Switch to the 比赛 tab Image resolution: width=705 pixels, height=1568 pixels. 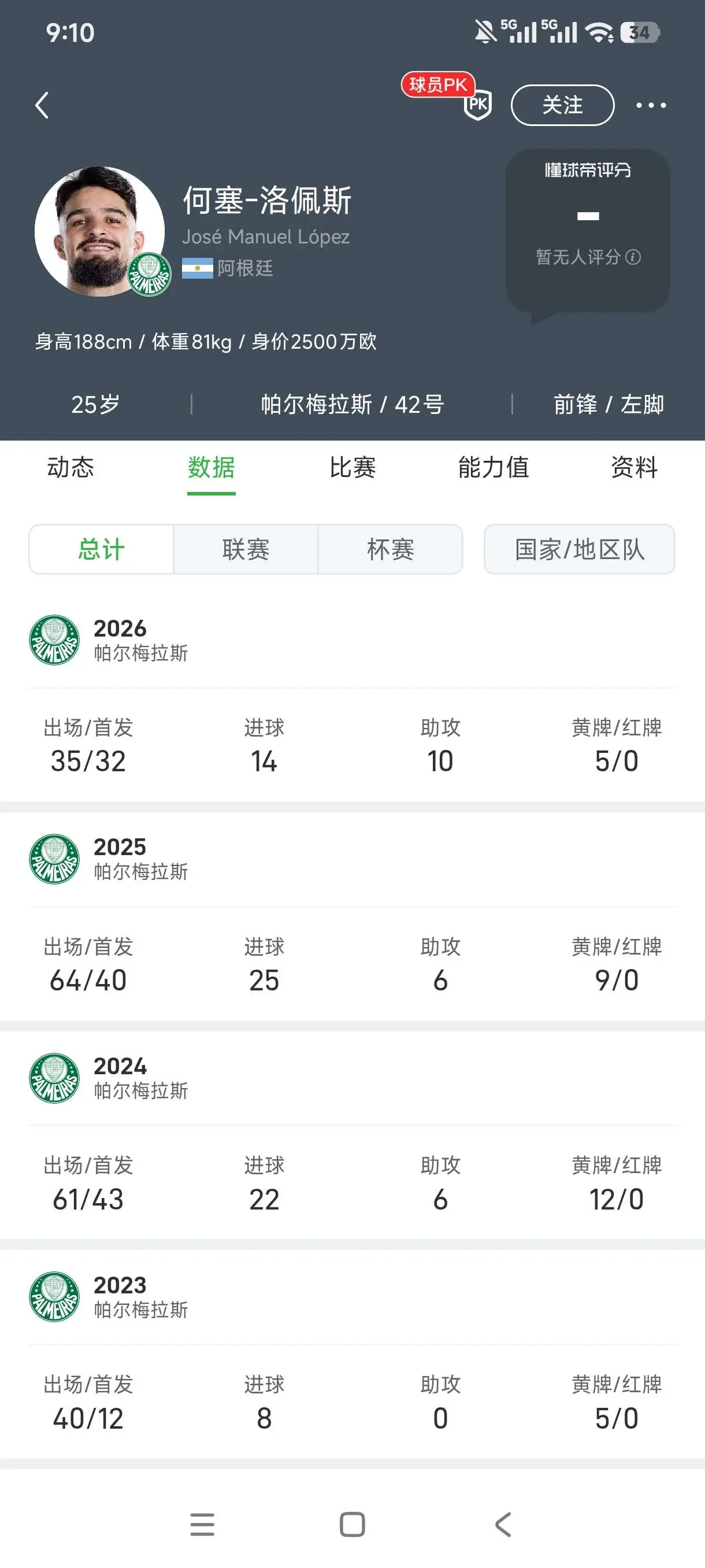pyautogui.click(x=352, y=468)
